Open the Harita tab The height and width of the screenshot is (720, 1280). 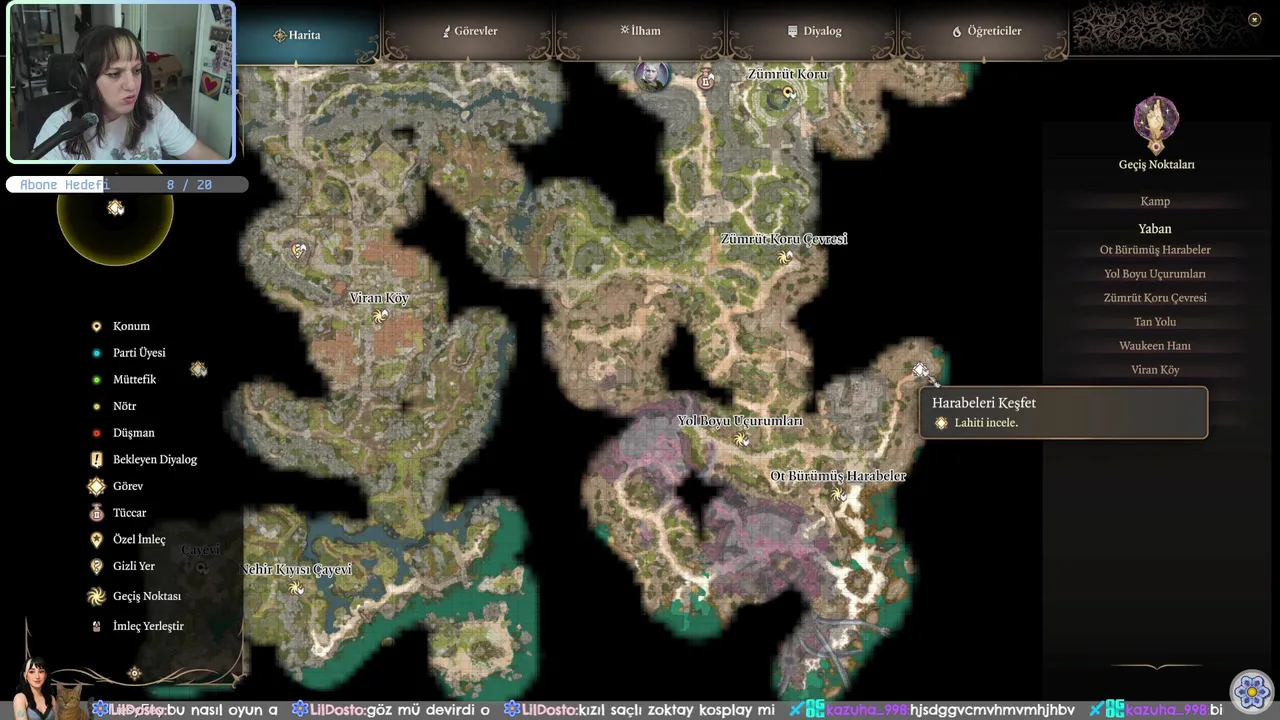(x=297, y=35)
